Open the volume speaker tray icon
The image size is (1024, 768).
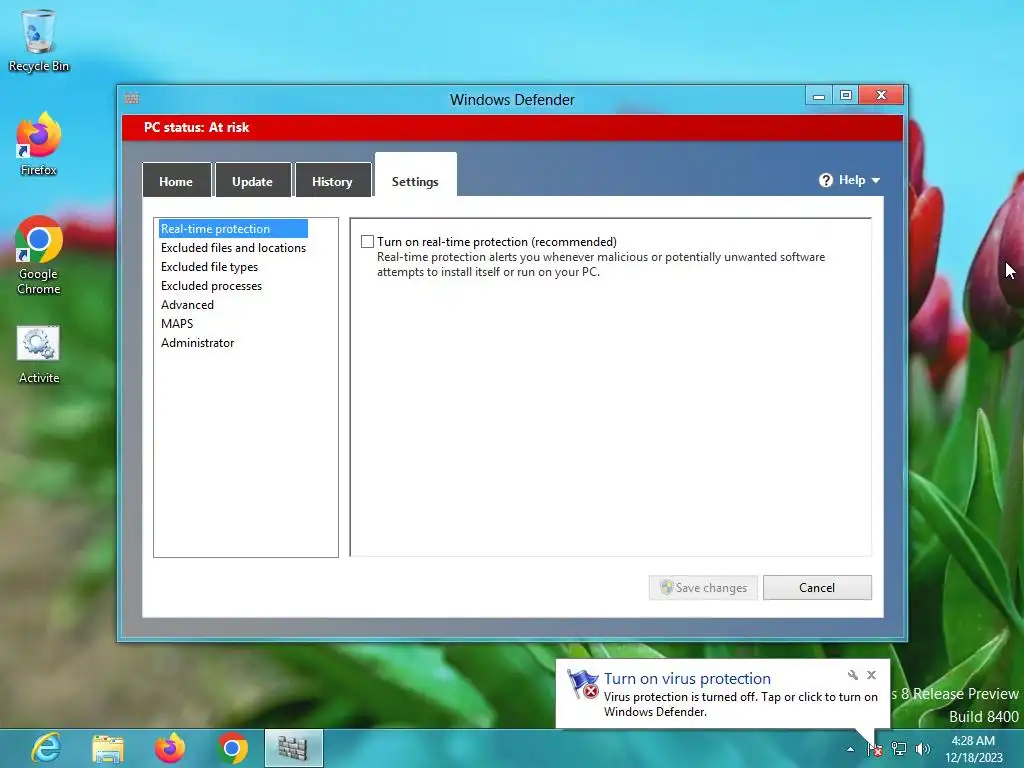pos(922,749)
